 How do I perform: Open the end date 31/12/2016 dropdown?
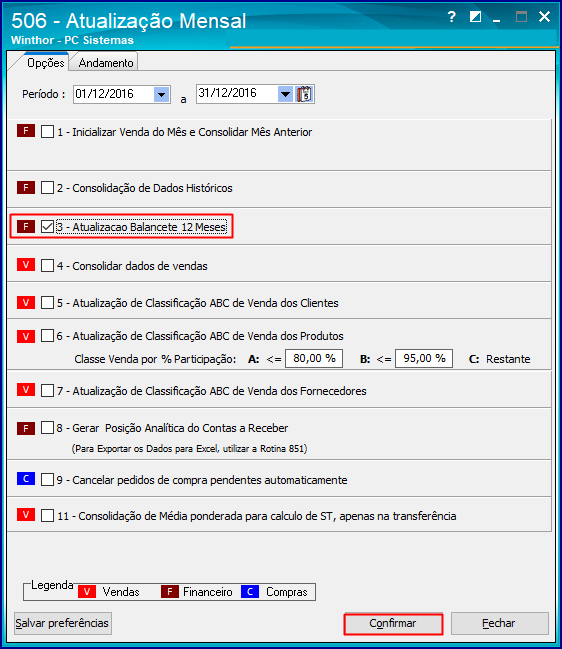[x=285, y=94]
